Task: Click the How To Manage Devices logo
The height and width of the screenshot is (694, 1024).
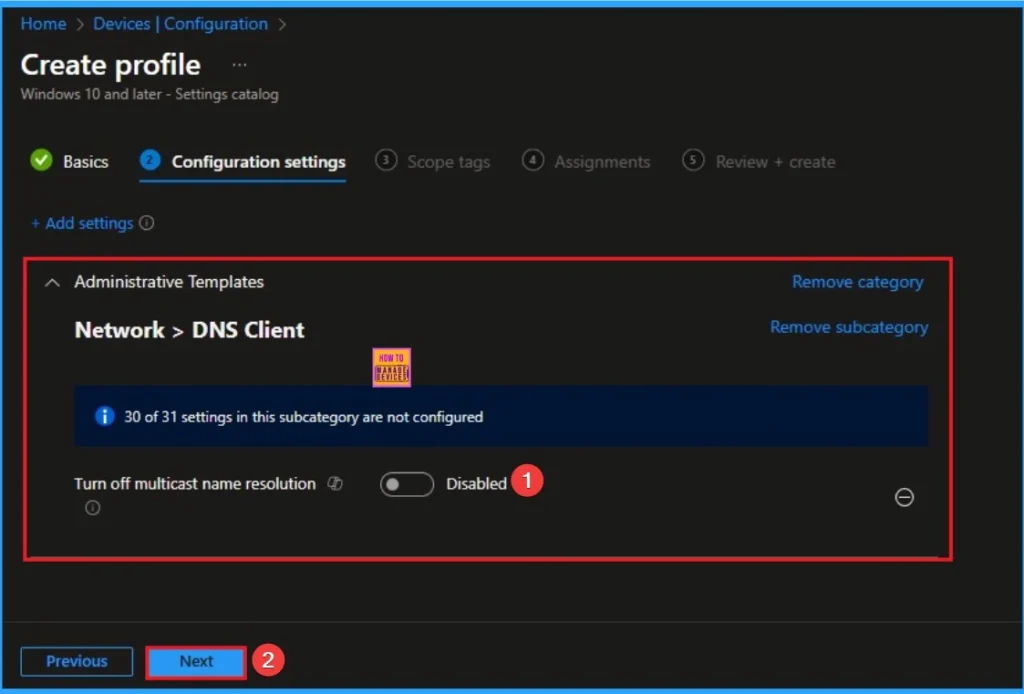Action: pos(391,367)
